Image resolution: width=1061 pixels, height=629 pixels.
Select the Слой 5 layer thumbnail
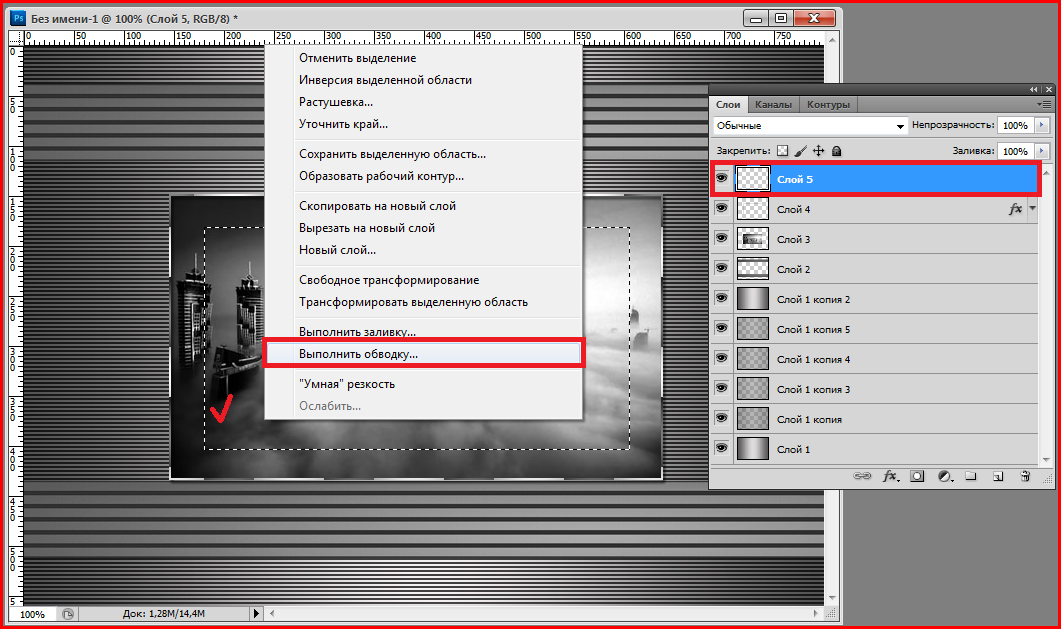[752, 179]
